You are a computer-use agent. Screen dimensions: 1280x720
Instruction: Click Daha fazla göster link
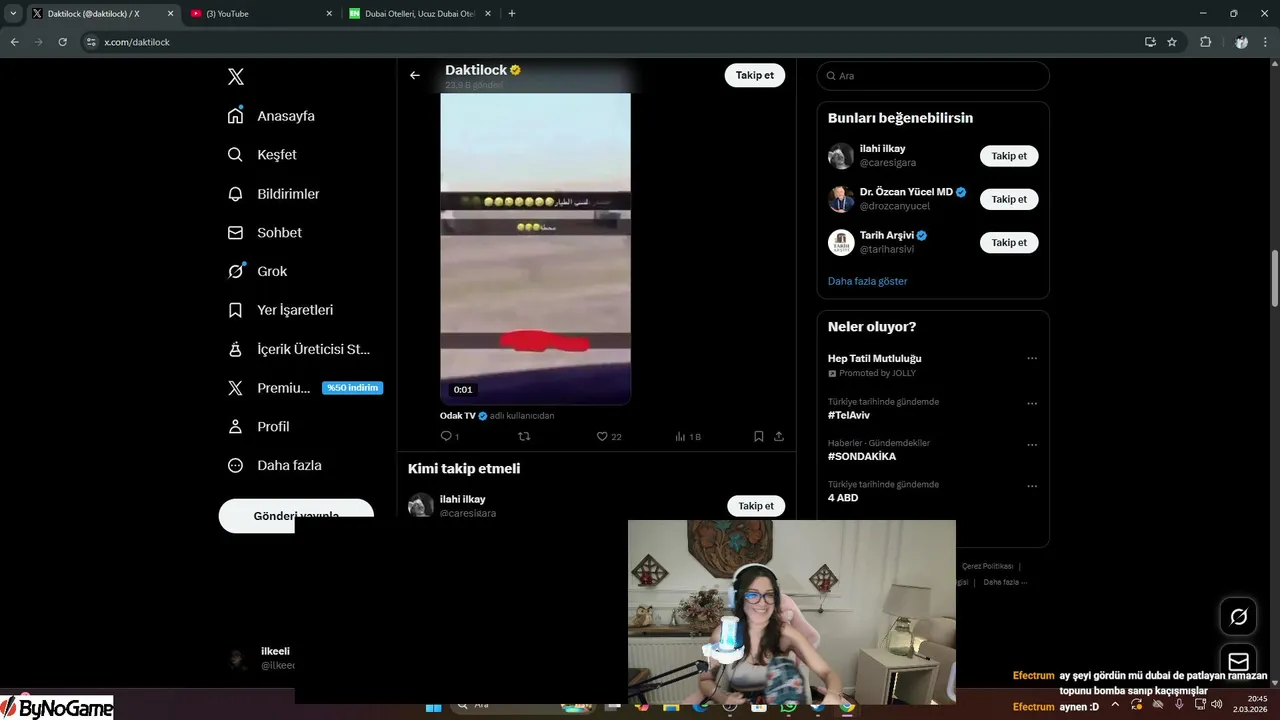[x=868, y=281]
